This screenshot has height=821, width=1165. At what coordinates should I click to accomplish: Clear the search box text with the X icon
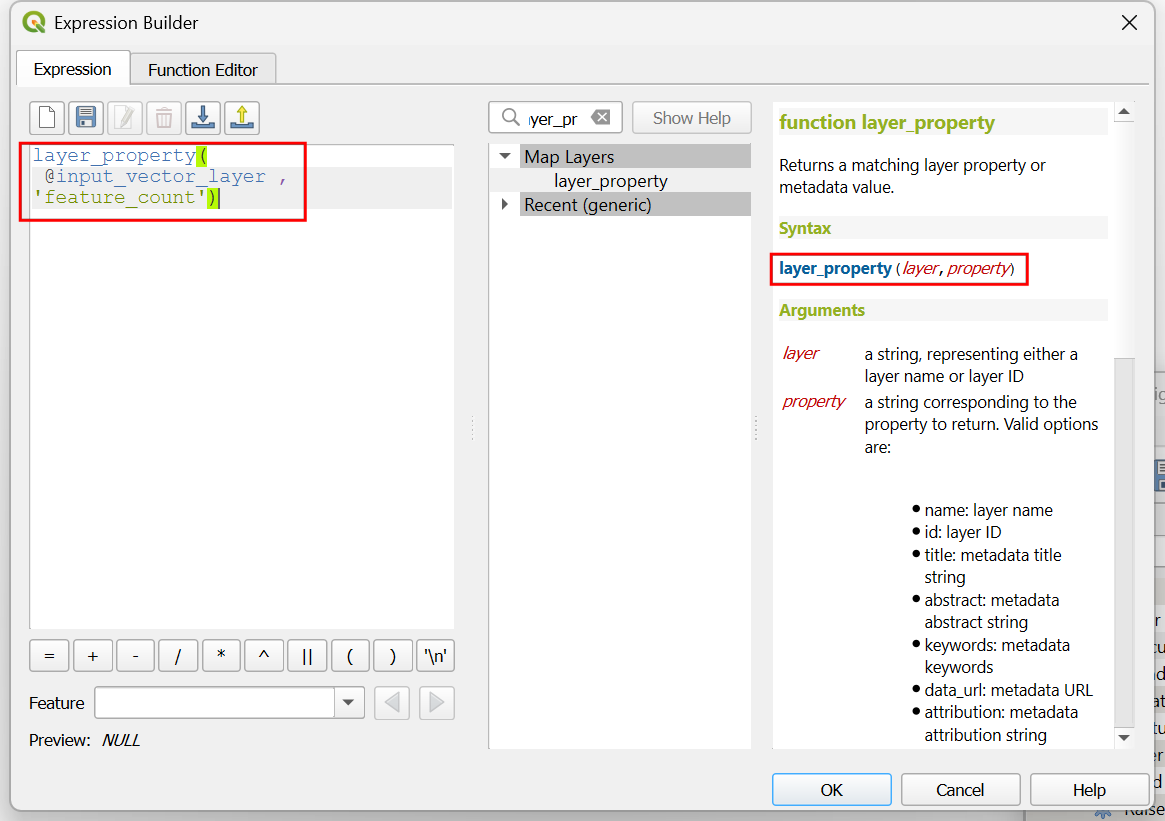pos(600,118)
